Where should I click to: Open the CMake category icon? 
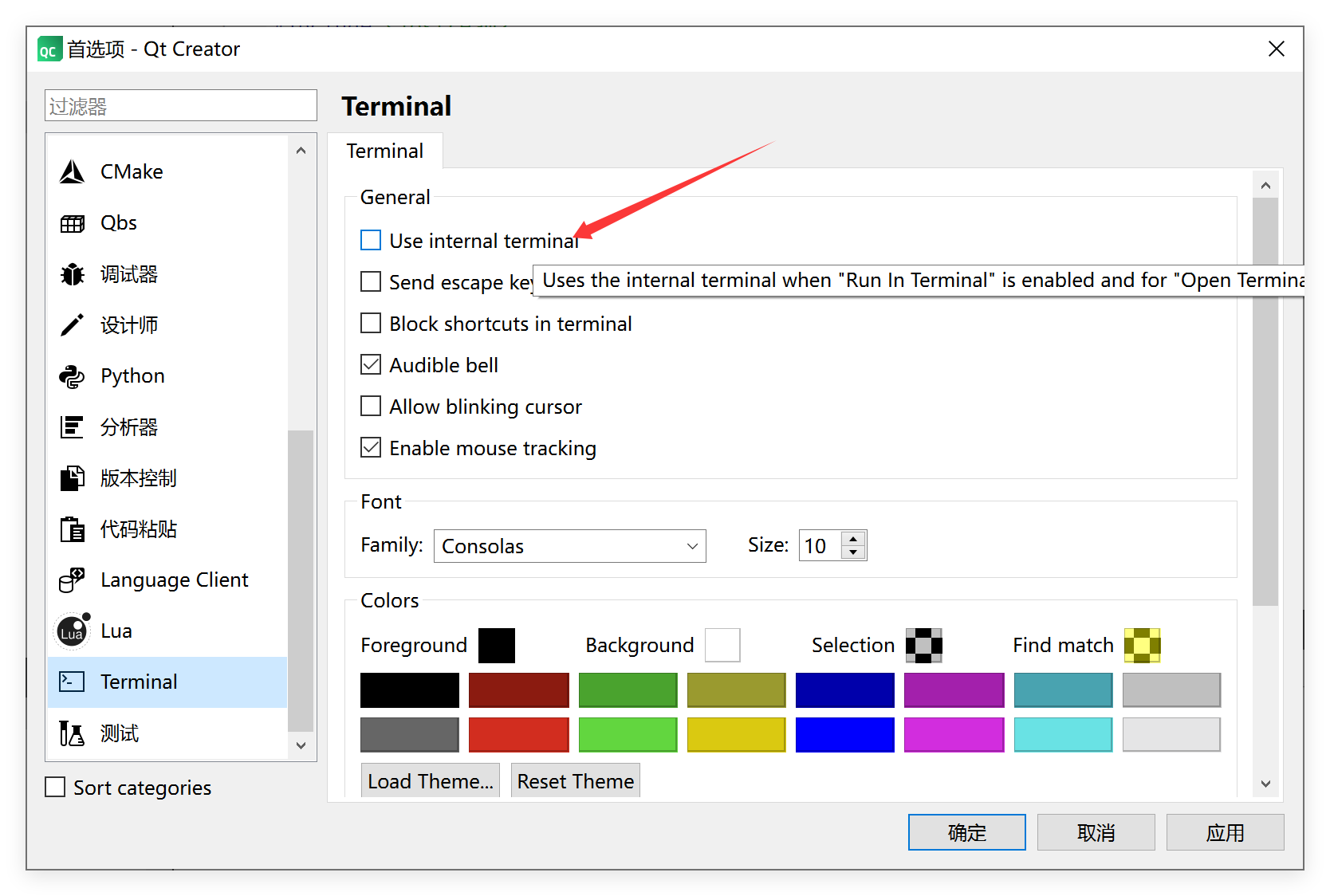click(x=72, y=171)
